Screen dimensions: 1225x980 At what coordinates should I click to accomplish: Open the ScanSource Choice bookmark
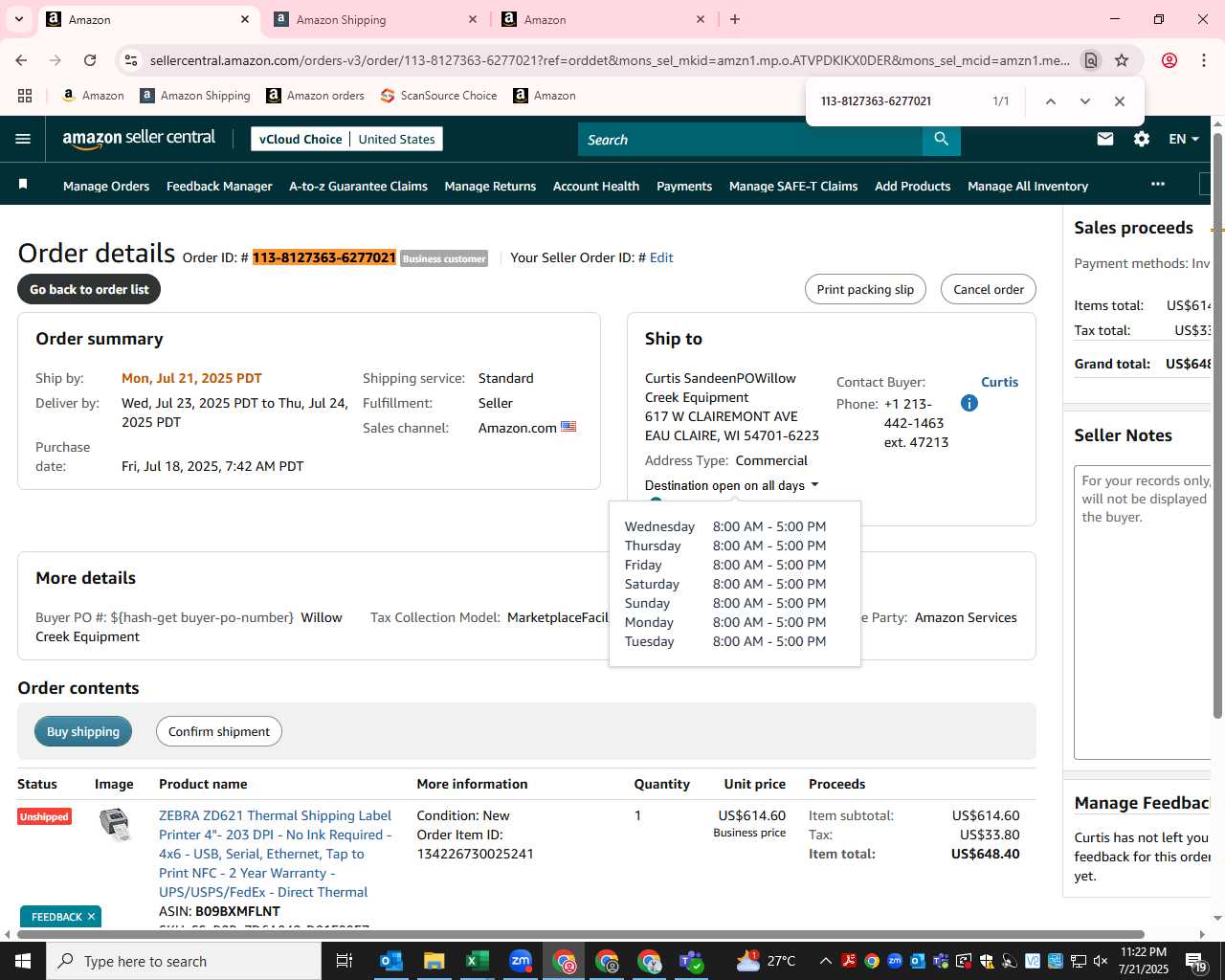[438, 96]
